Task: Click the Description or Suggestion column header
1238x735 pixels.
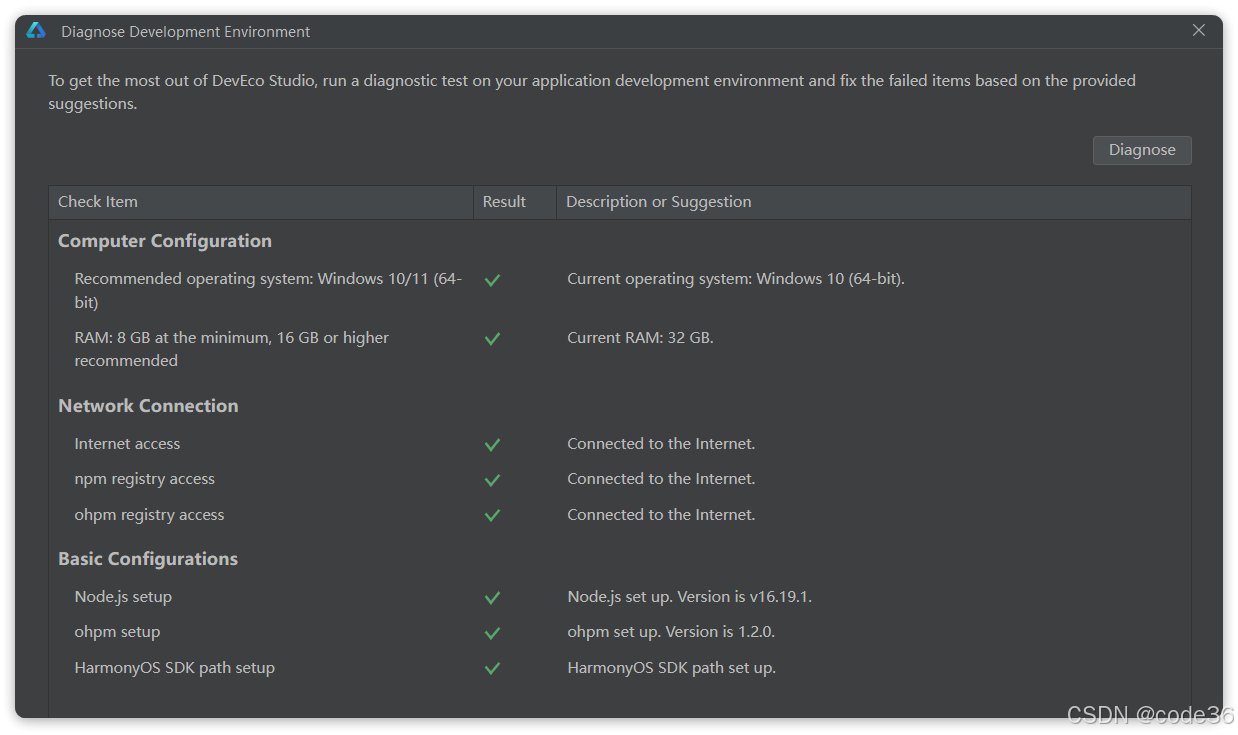Action: [x=658, y=202]
